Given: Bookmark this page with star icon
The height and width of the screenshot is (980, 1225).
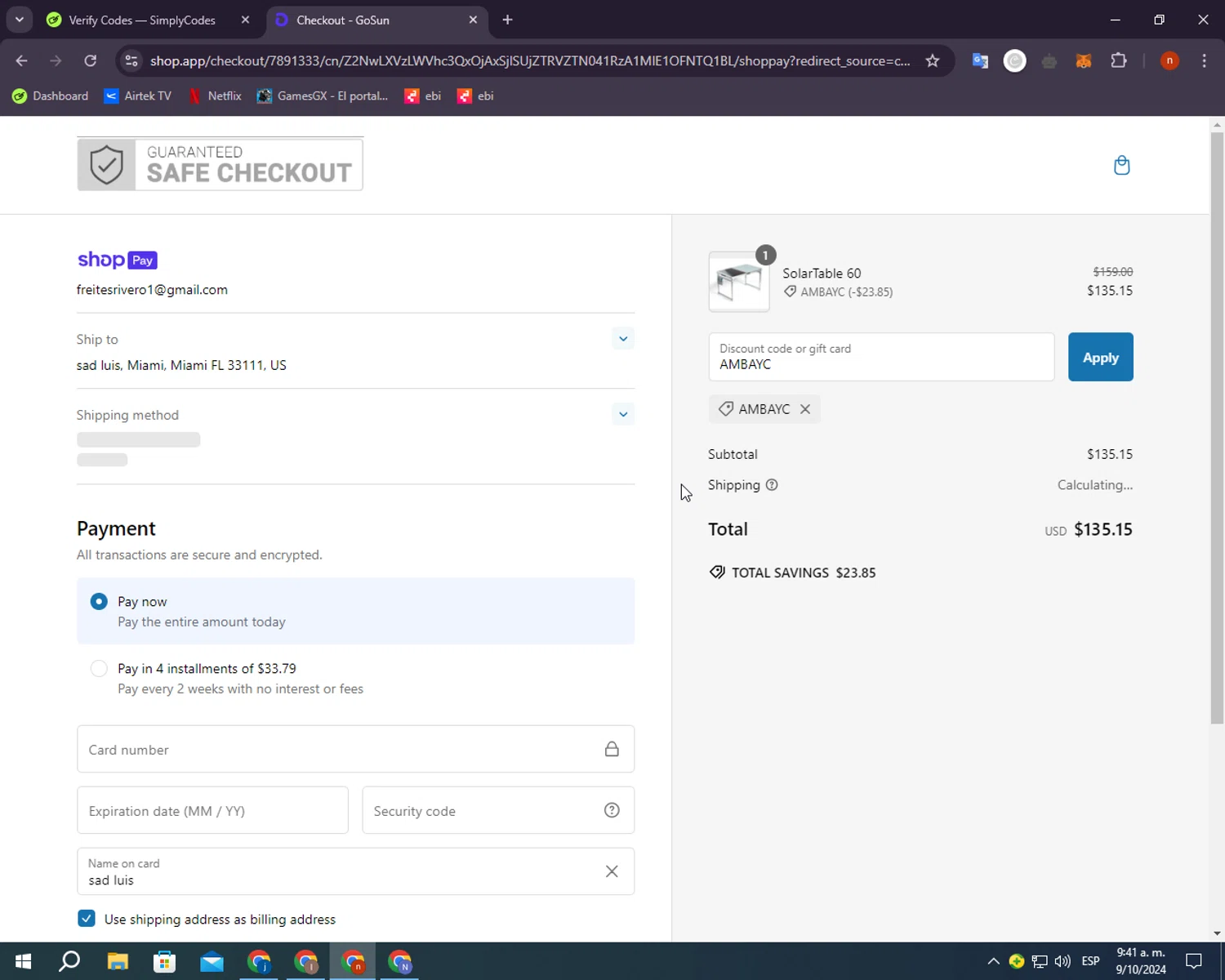Looking at the screenshot, I should tap(932, 60).
